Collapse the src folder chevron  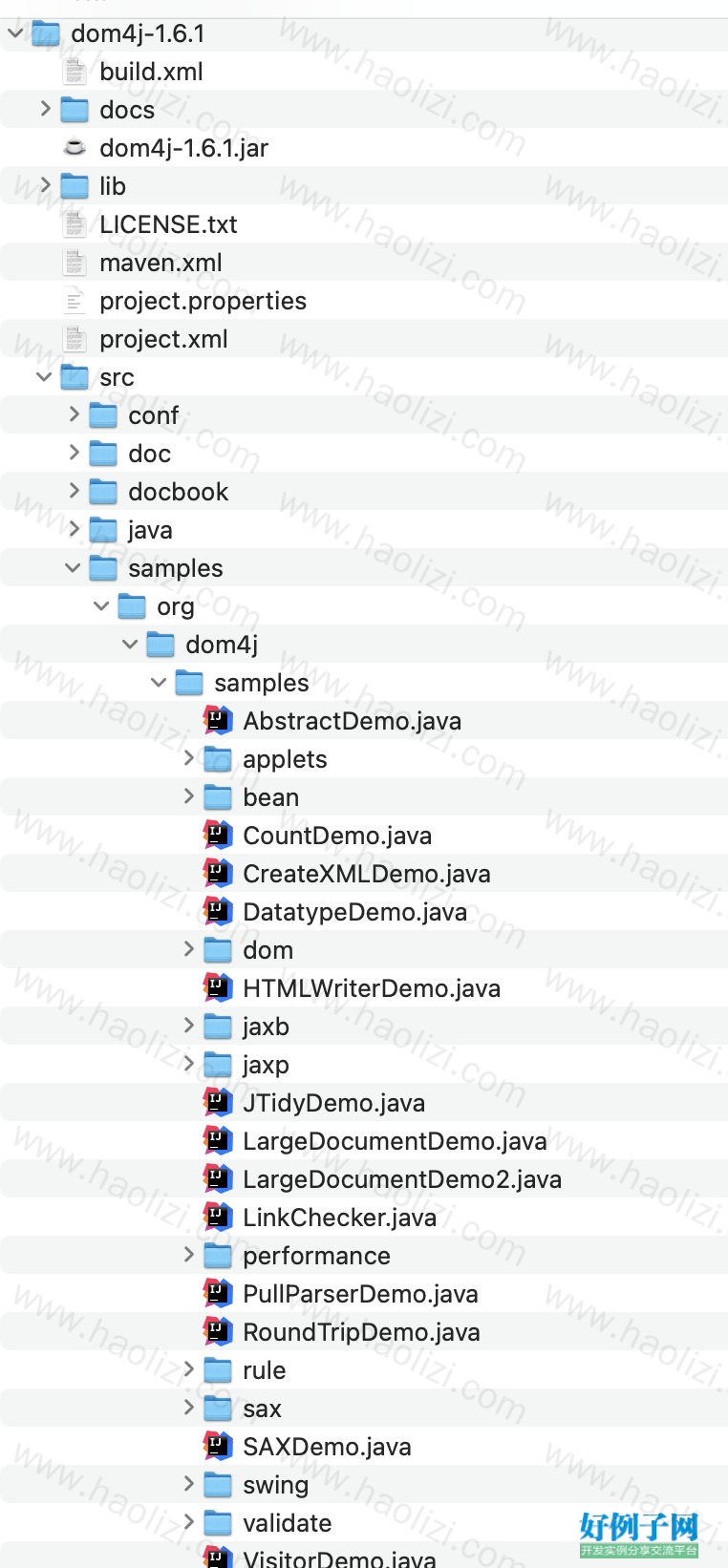(x=44, y=377)
